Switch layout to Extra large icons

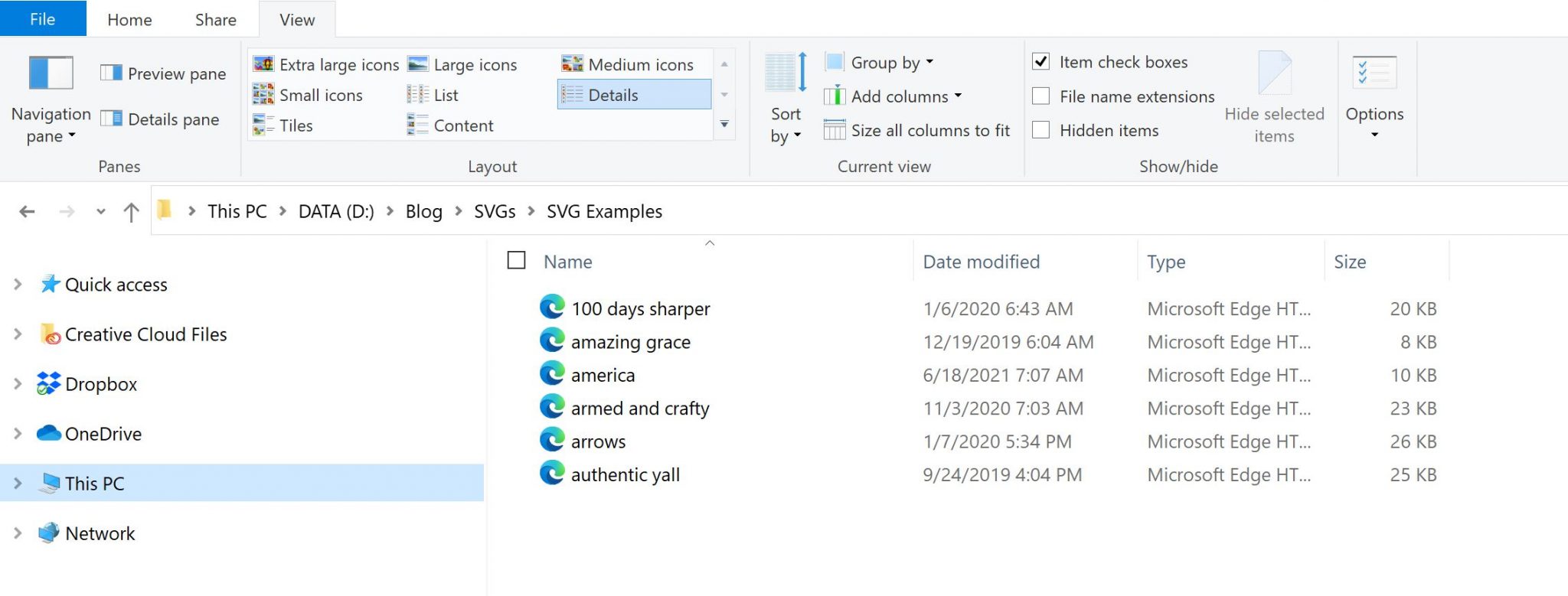click(x=326, y=64)
